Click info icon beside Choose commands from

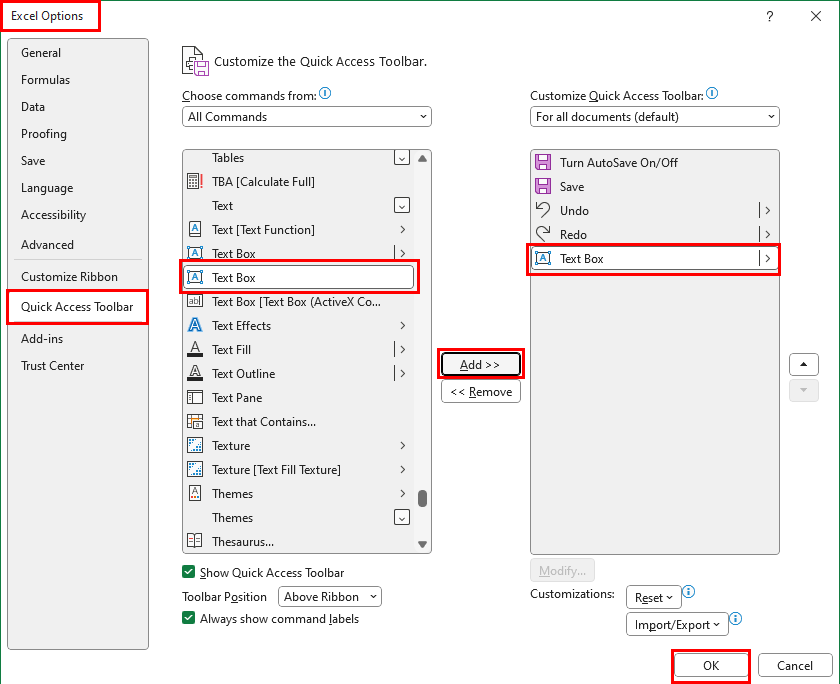pyautogui.click(x=325, y=93)
